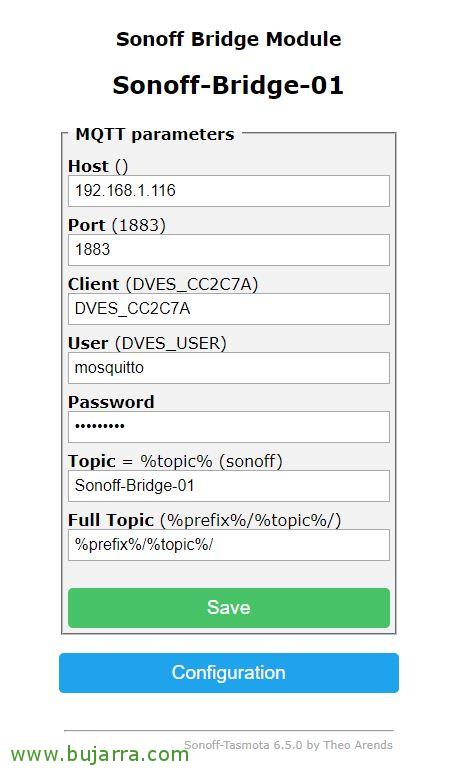Click the Sonoff-Tasmota 6.5.0 footer text

point(289,745)
